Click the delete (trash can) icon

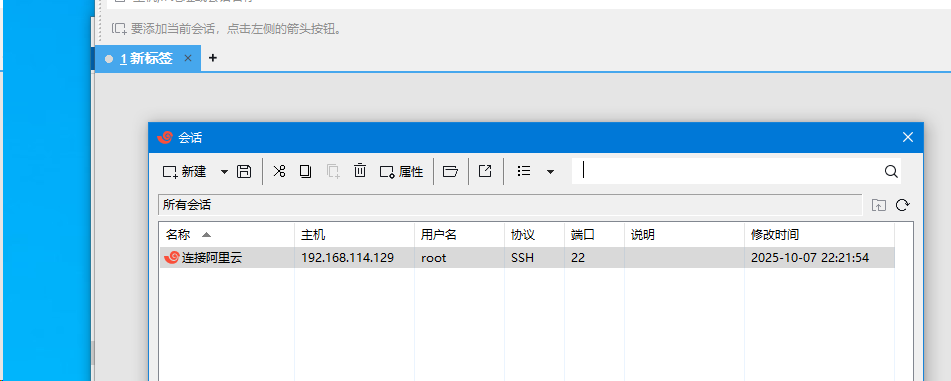360,171
